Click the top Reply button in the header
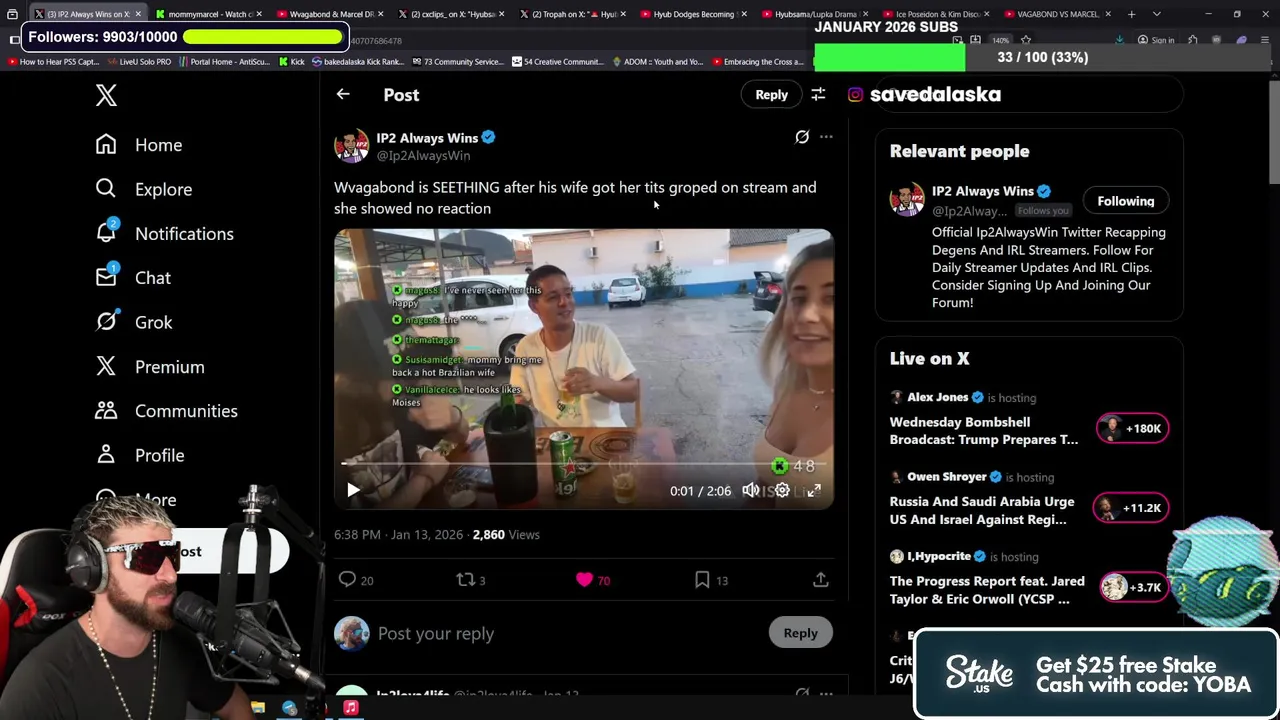The image size is (1280, 720). (771, 94)
